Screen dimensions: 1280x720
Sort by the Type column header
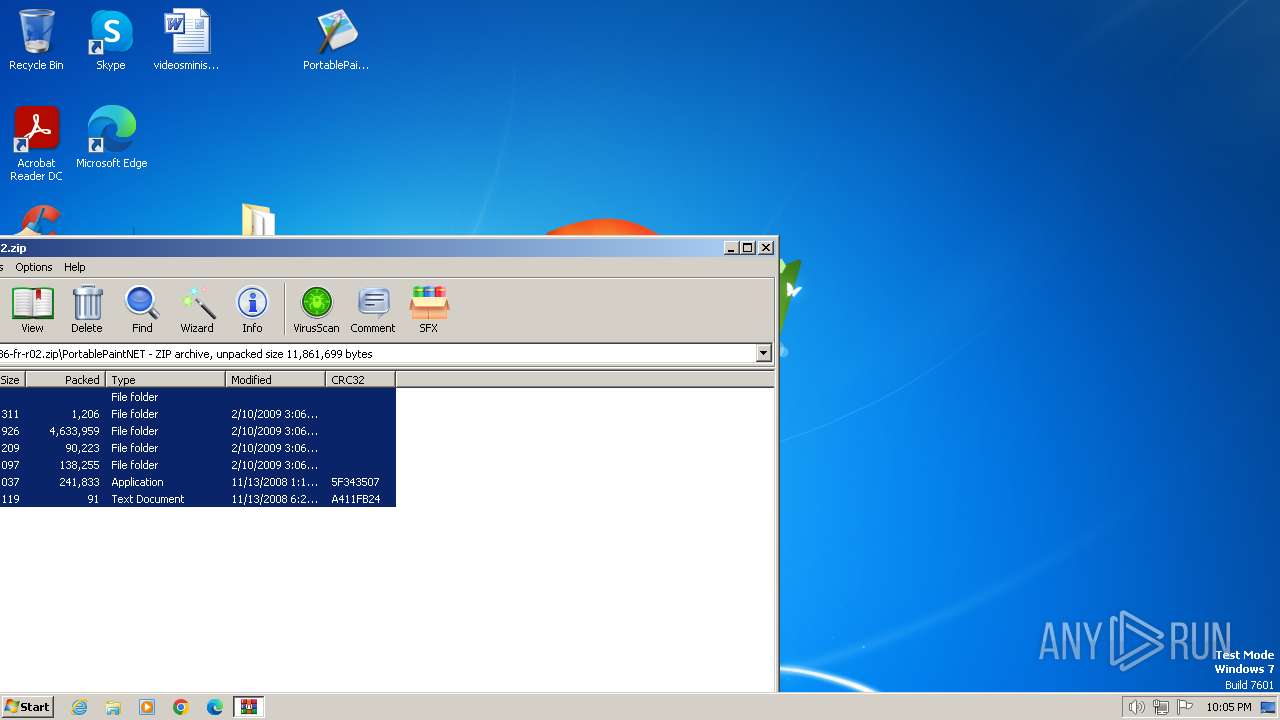point(165,380)
